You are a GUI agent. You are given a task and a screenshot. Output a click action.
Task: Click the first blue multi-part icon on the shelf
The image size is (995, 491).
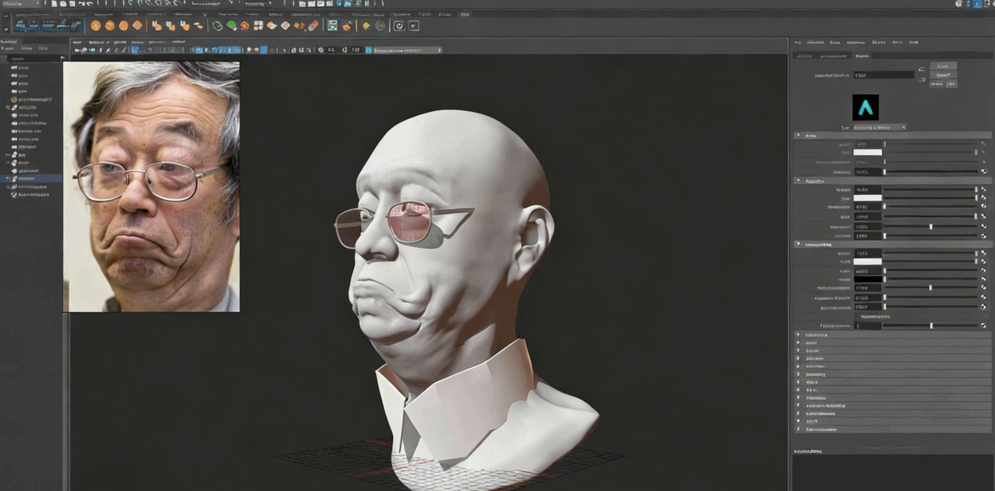click(x=21, y=25)
